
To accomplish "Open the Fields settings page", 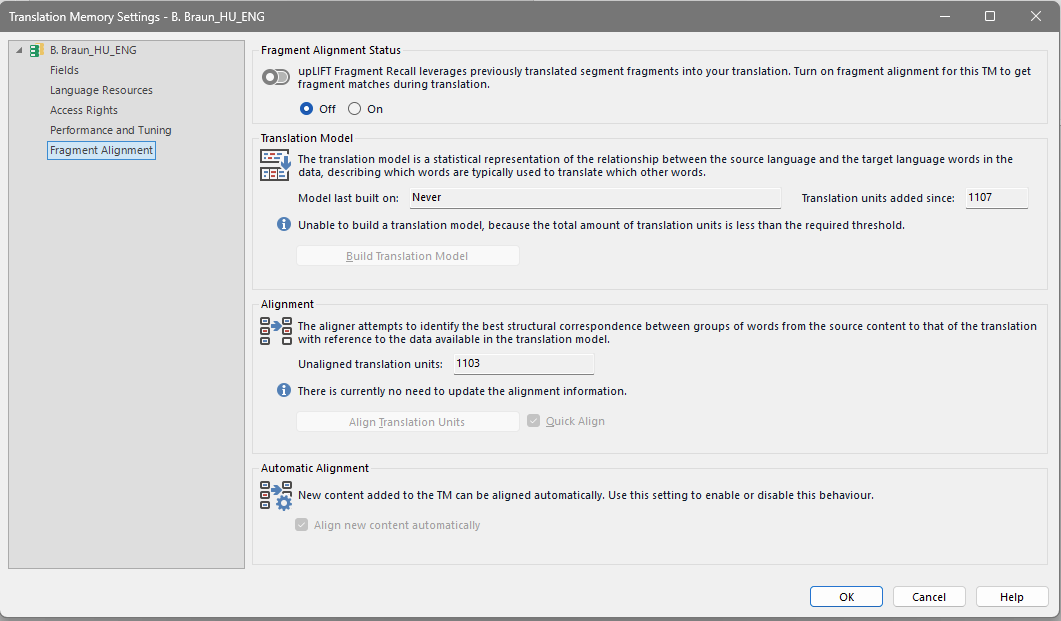I will 64,69.
